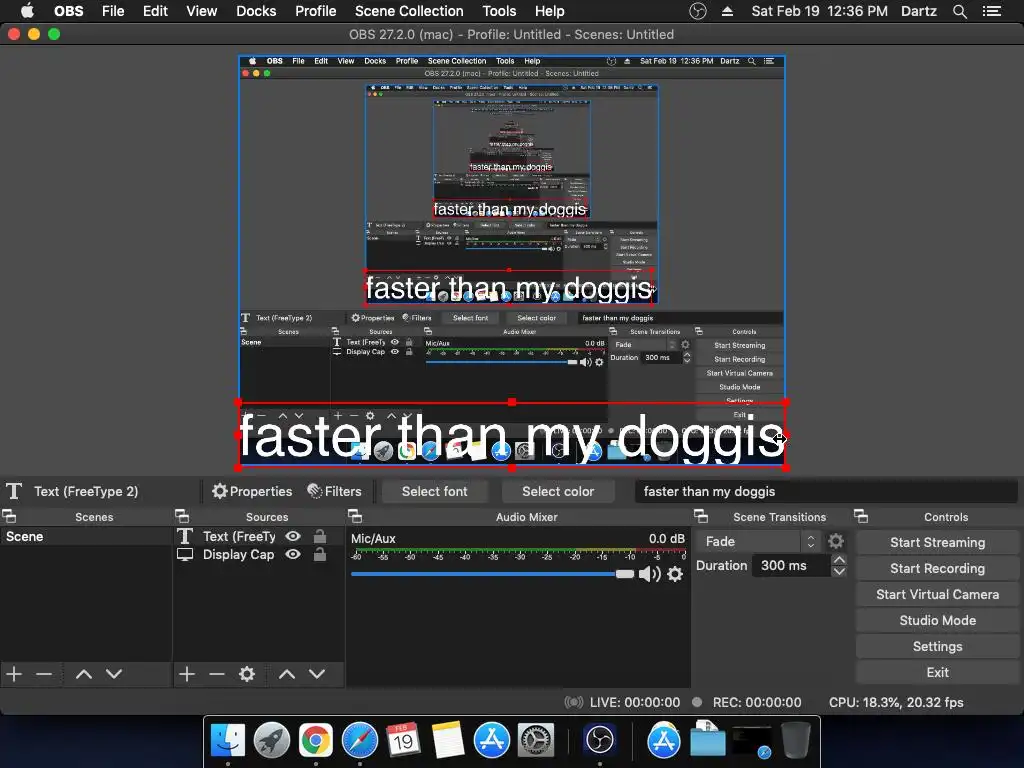Viewport: 1024px width, 768px height.
Task: Mute the Mic/Aux audio
Action: pyautogui.click(x=649, y=574)
